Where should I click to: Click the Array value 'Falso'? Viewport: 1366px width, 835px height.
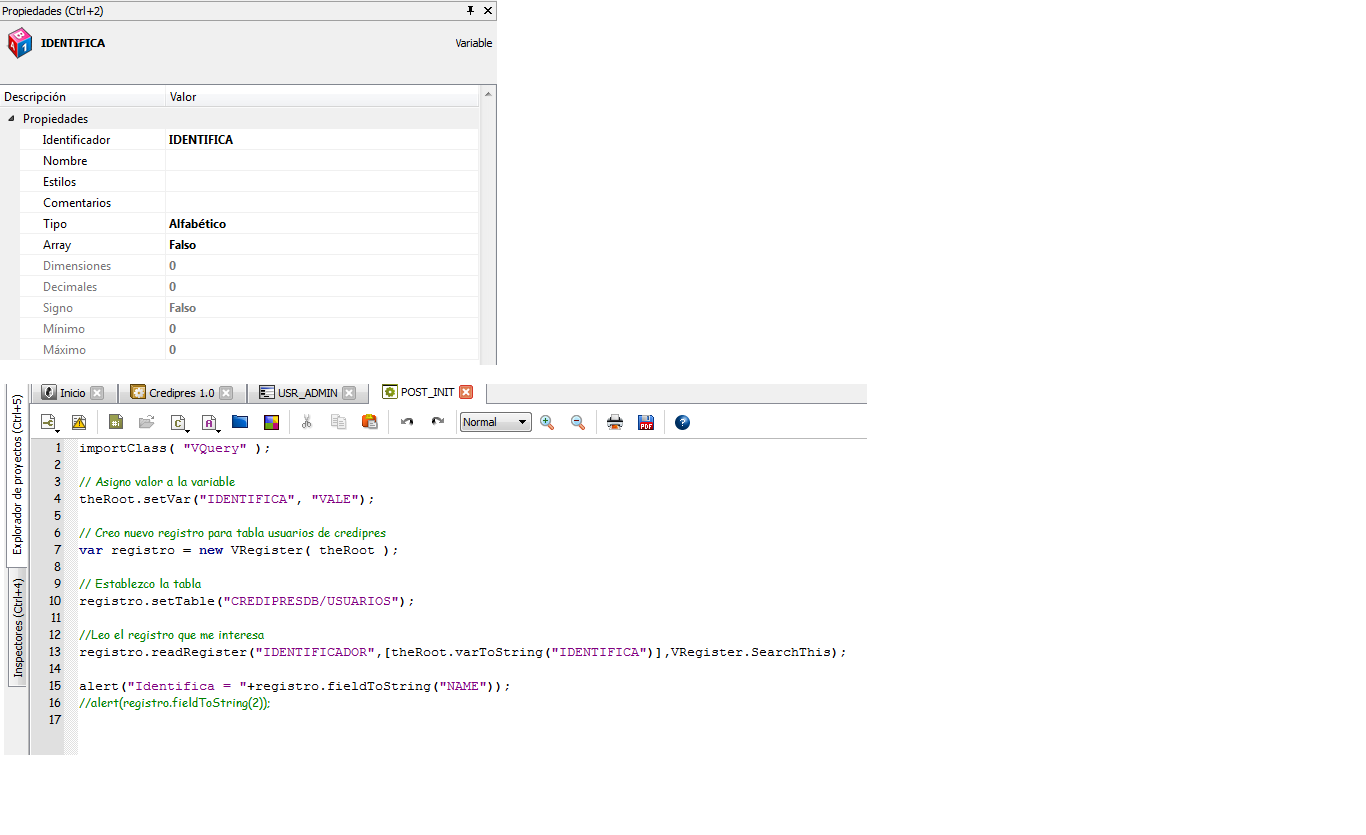(183, 245)
